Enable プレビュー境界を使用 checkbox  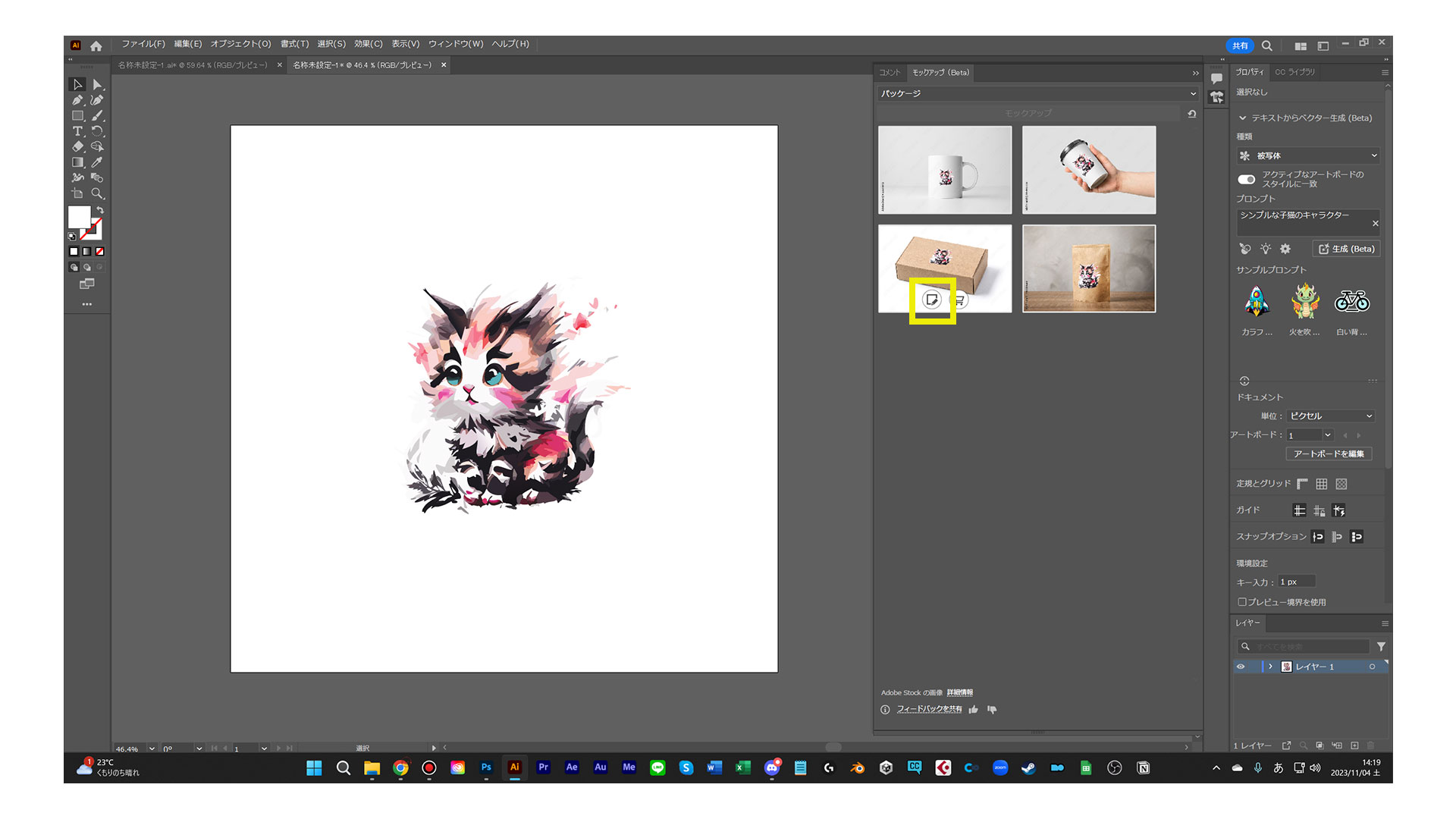pyautogui.click(x=1242, y=602)
